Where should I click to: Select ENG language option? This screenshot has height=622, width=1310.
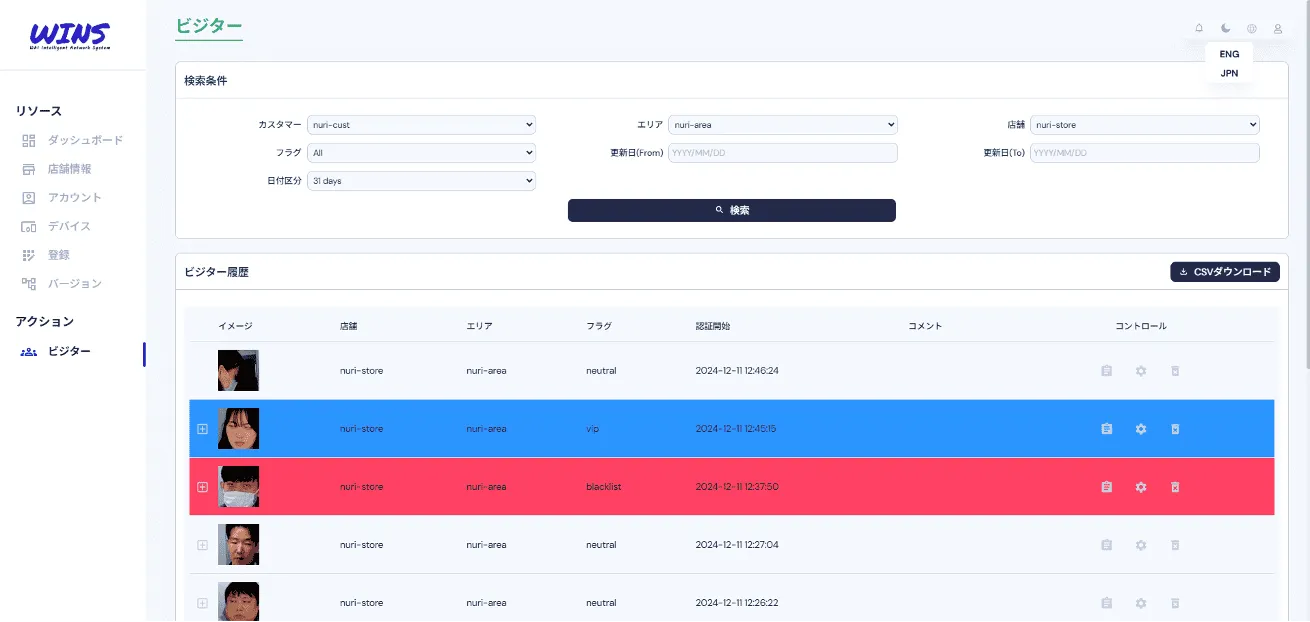pyautogui.click(x=1229, y=54)
